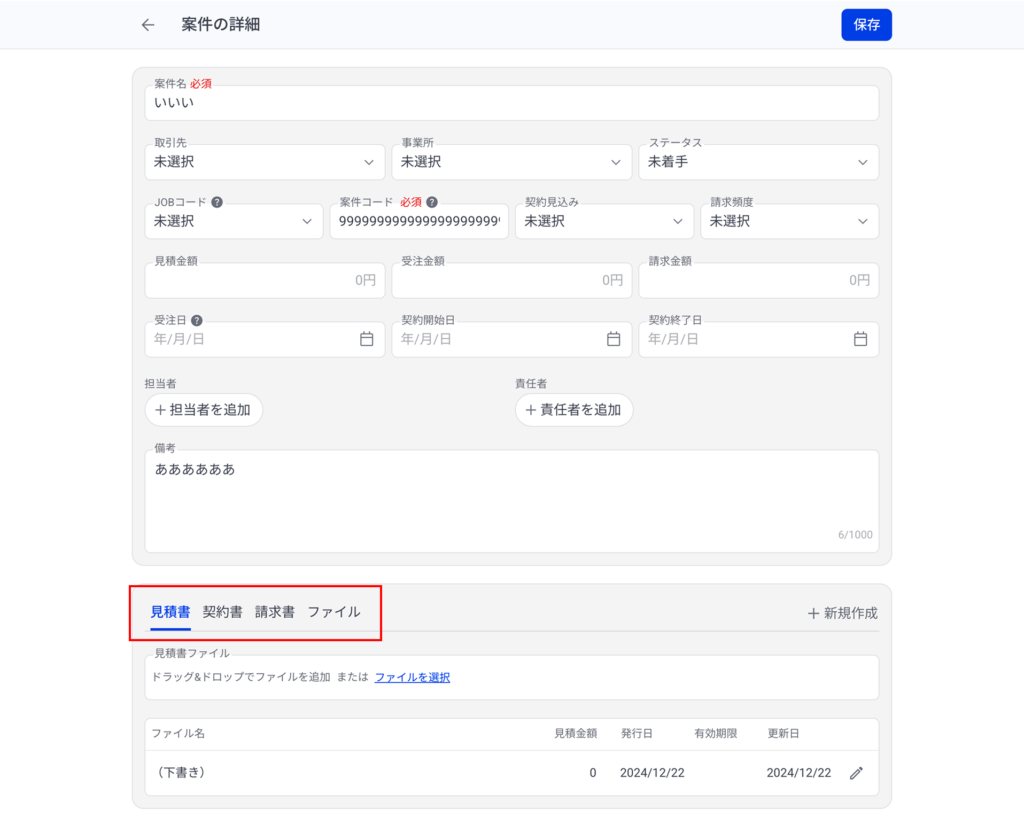
Task: Click the pencil edit icon for （下書き）row
Action: click(856, 773)
